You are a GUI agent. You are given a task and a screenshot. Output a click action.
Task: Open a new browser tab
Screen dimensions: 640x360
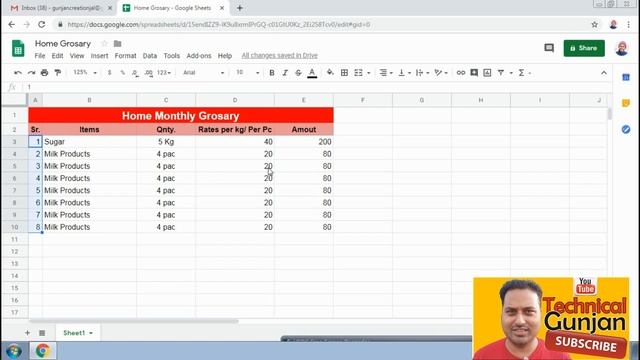click(240, 8)
